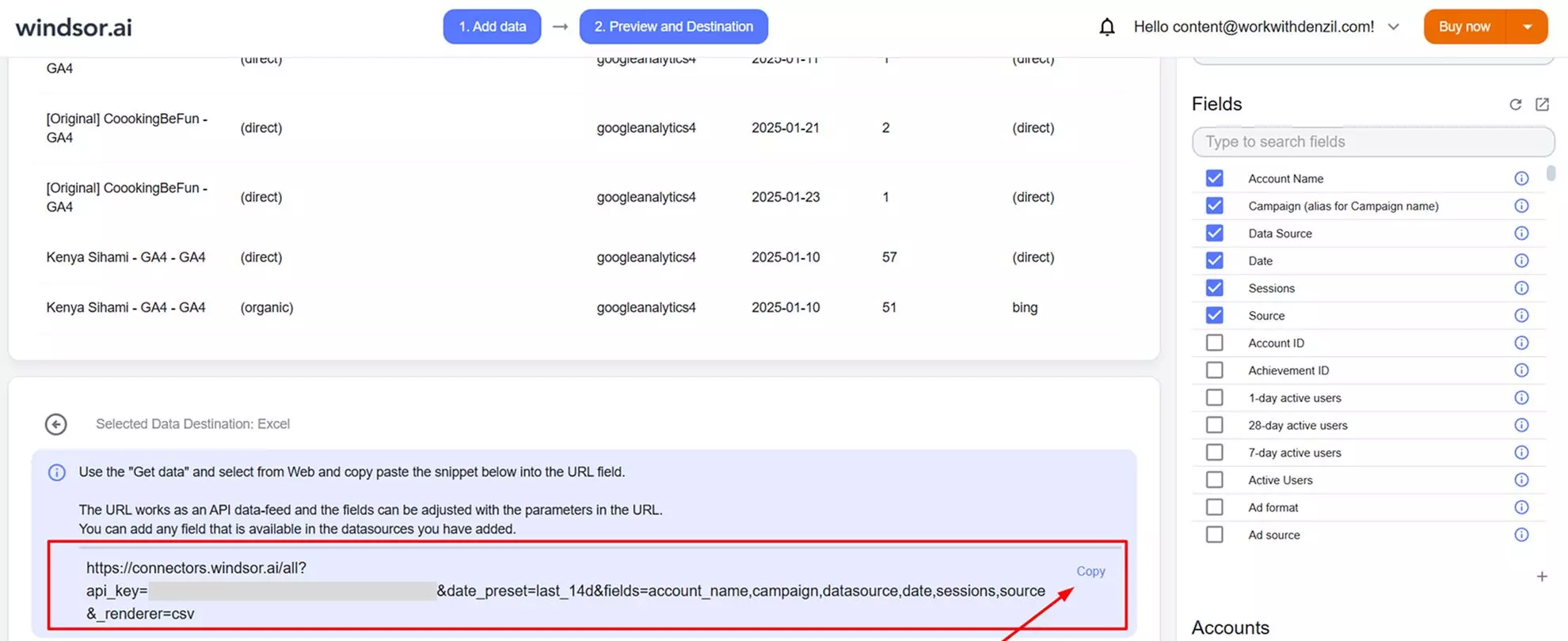Go to step 1. Add data
This screenshot has height=641, width=1568.
[492, 27]
